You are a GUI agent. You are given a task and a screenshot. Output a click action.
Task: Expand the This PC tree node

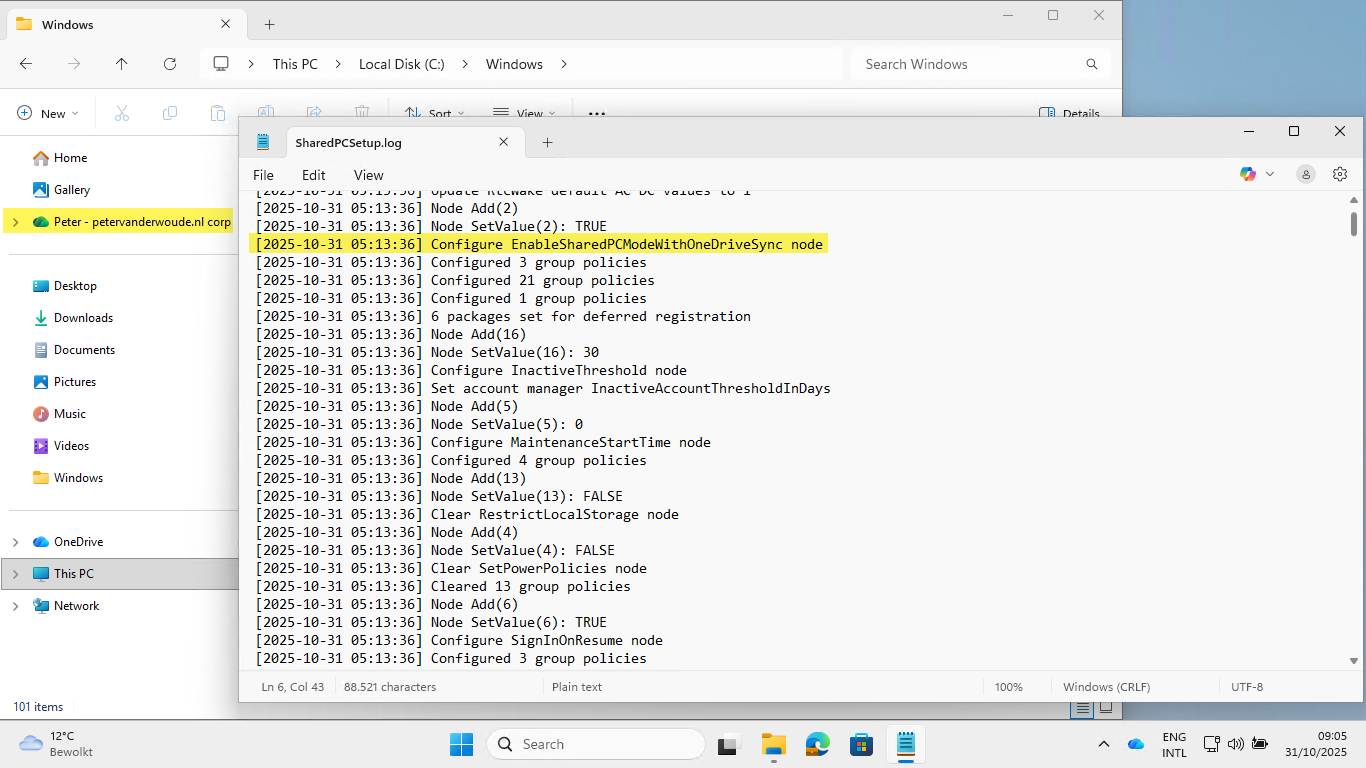click(x=16, y=574)
